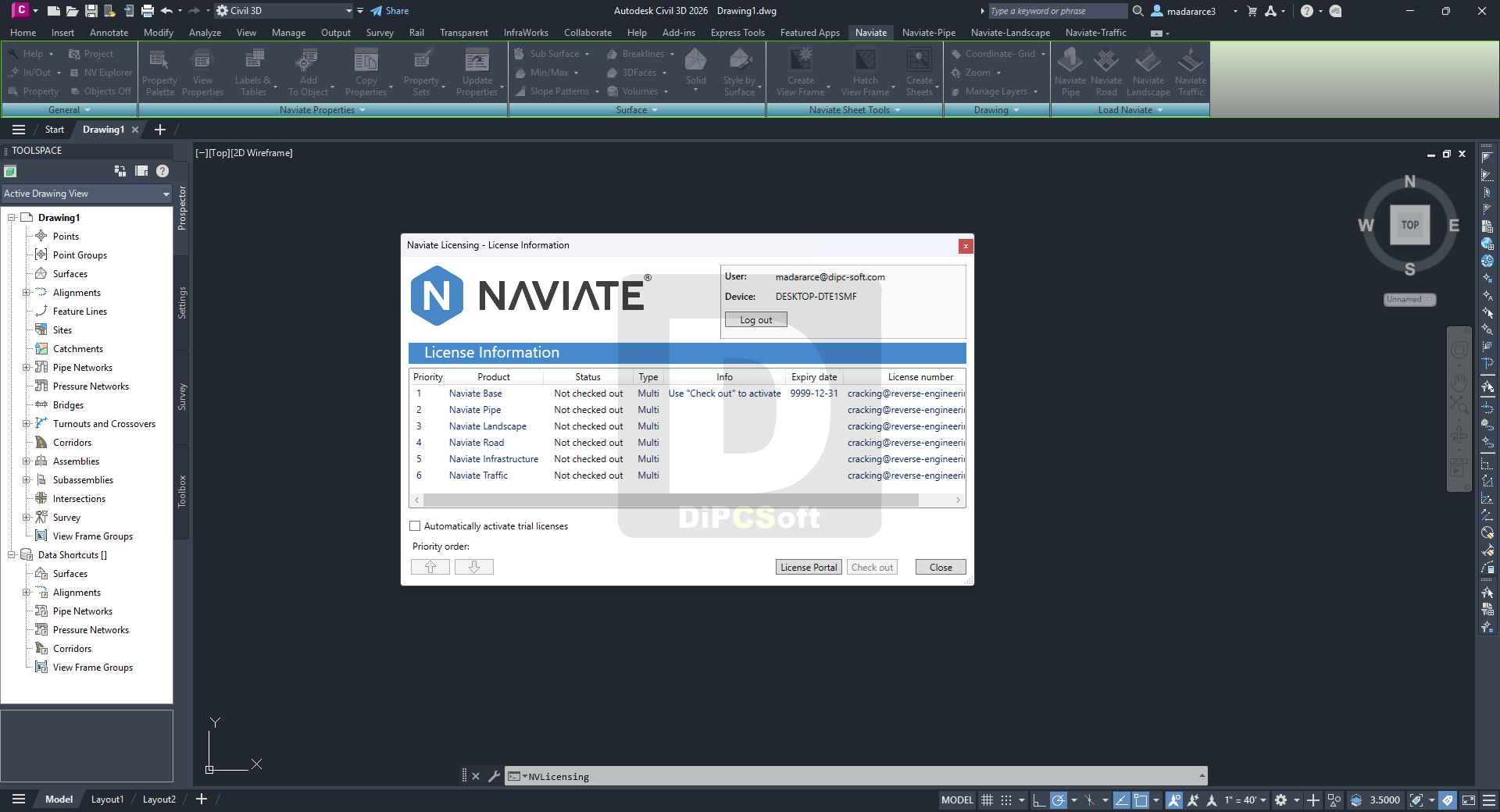Click the move priority up arrow icon
The height and width of the screenshot is (812, 1500).
[430, 567]
